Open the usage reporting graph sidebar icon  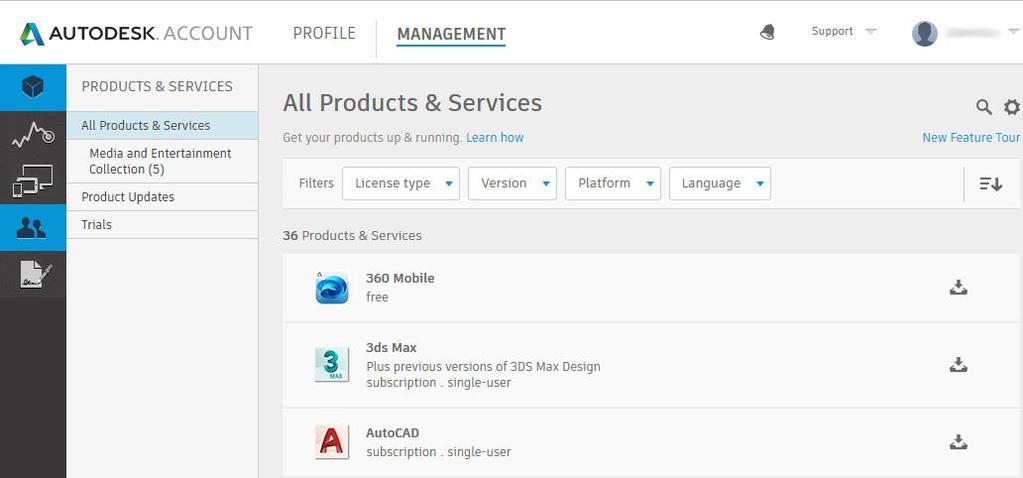[33, 134]
